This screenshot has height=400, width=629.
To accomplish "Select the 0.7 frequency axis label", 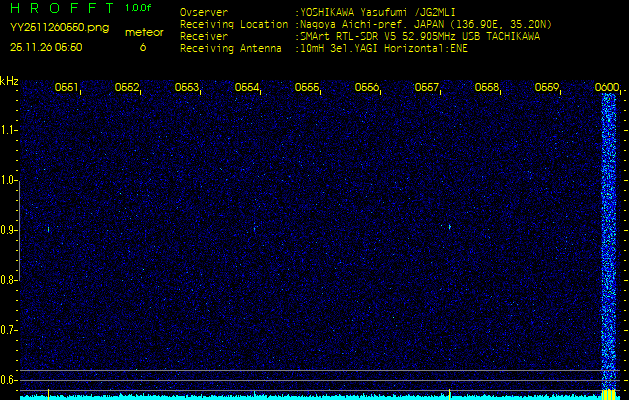I will [9, 330].
